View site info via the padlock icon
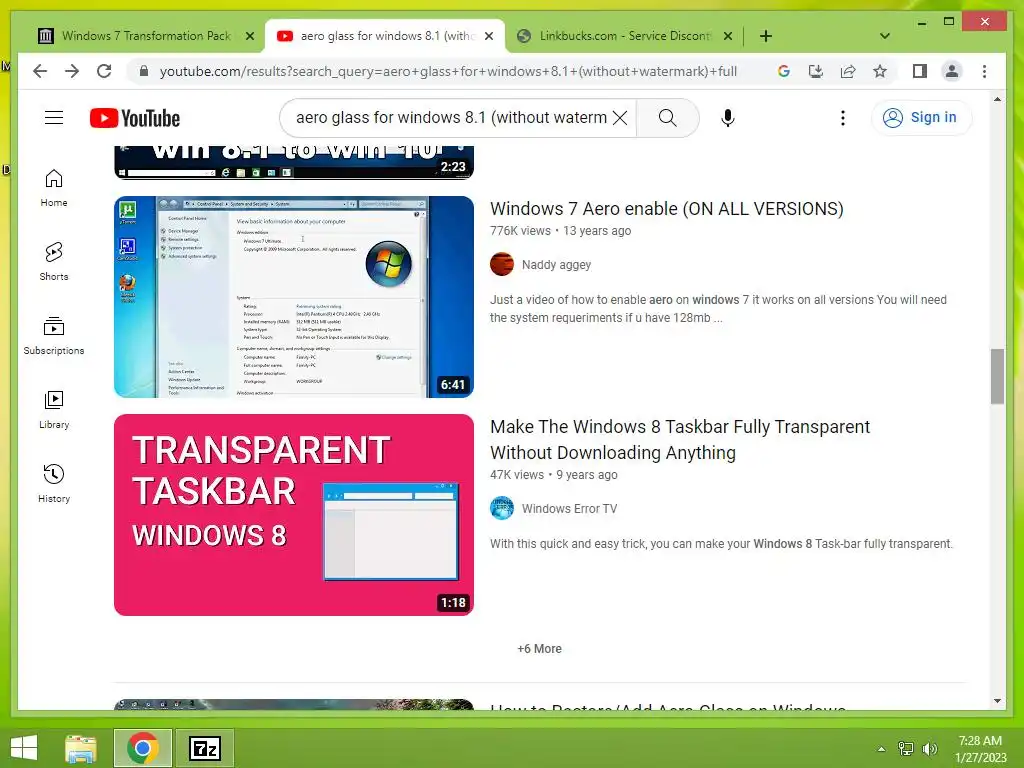1024x768 pixels. pyautogui.click(x=144, y=71)
